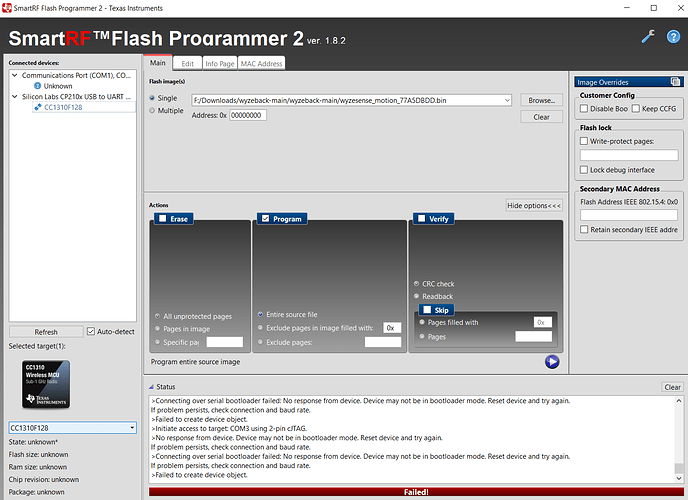Click the Exclude pages input field
688x500 pixels.
tap(383, 342)
